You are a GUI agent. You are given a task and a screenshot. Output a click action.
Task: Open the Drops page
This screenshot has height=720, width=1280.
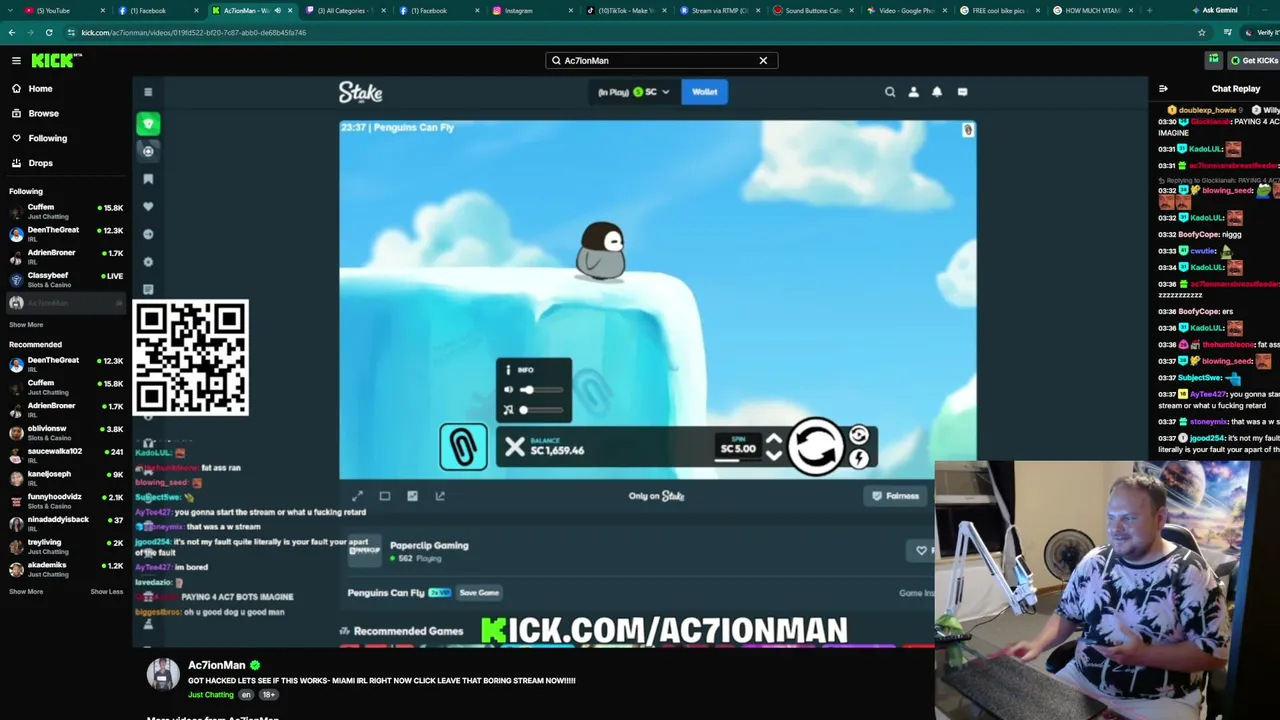tap(40, 163)
